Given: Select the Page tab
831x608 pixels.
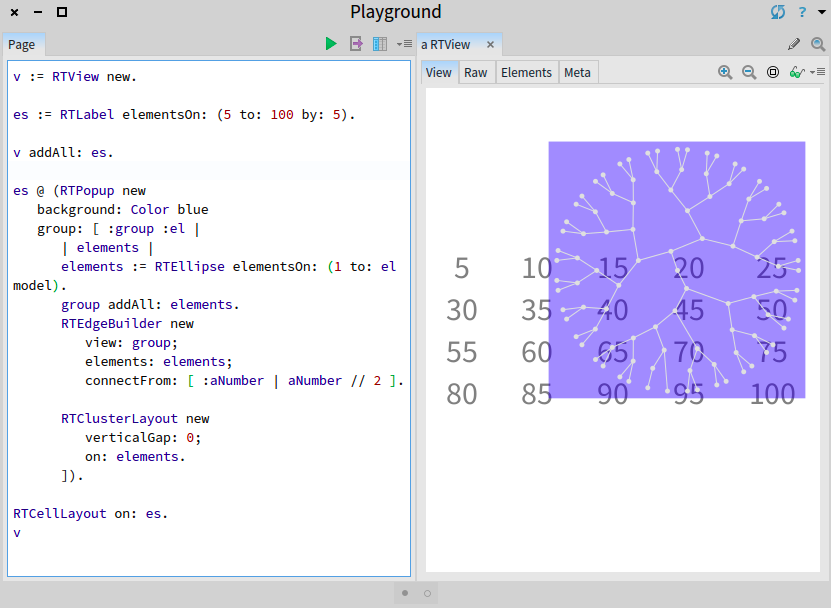Looking at the screenshot, I should click(x=22, y=45).
